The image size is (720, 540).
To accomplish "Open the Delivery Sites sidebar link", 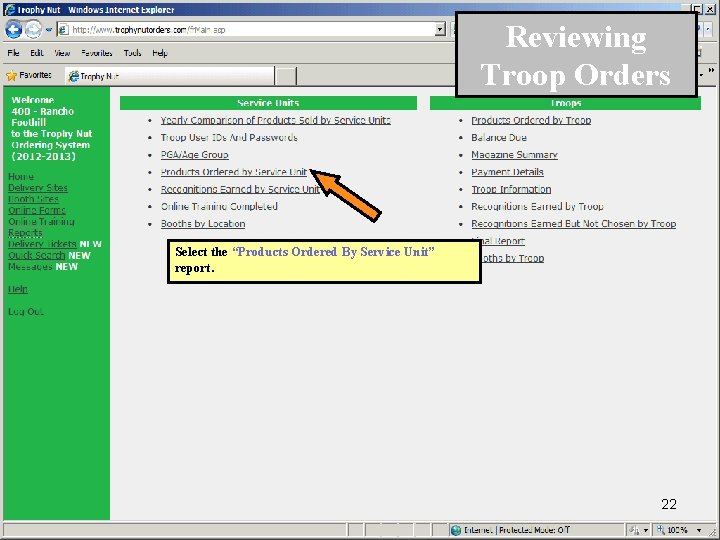I will [x=38, y=188].
